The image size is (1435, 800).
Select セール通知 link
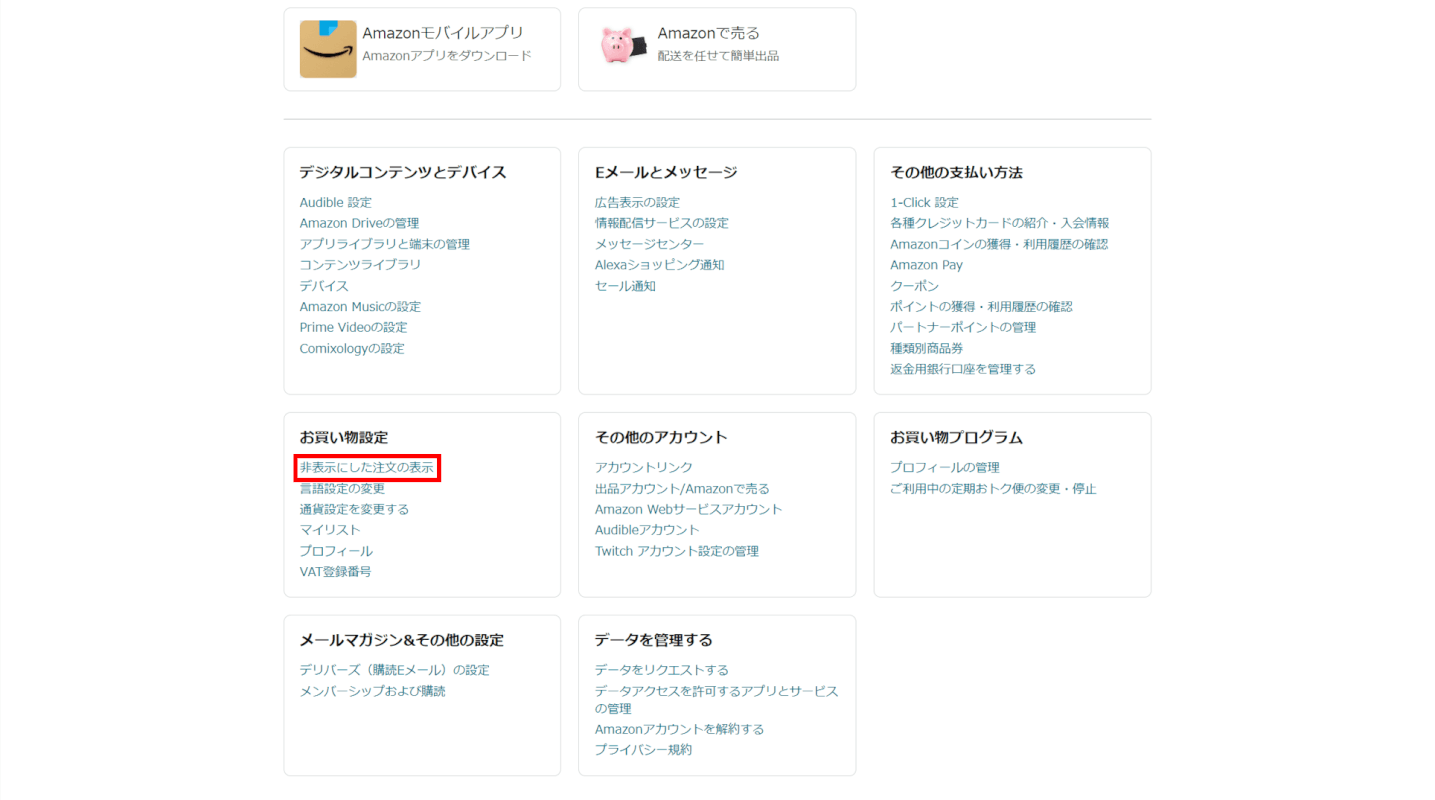pyautogui.click(x=625, y=286)
